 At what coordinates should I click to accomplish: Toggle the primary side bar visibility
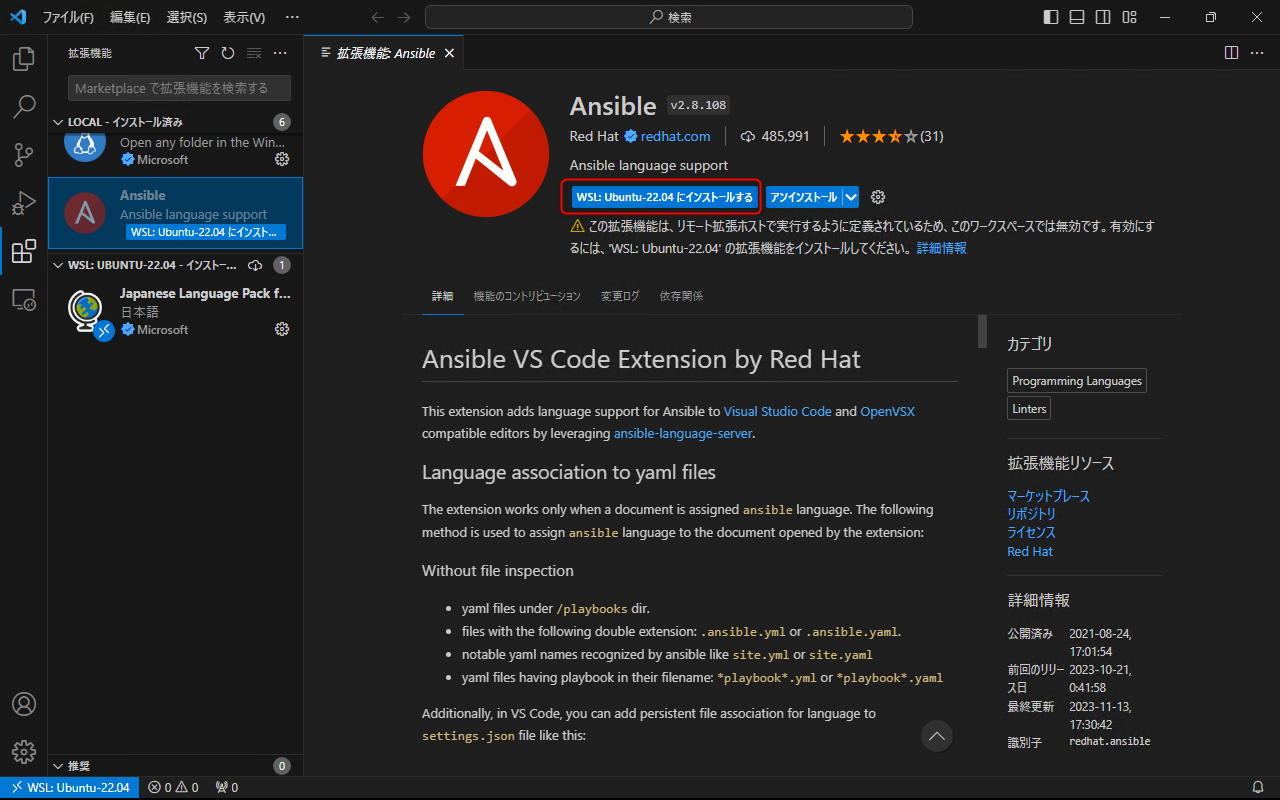point(1049,17)
